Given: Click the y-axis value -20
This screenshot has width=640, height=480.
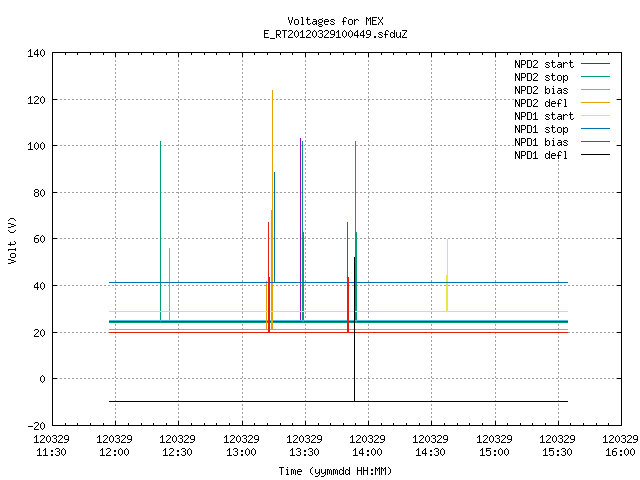Looking at the screenshot, I should [x=36, y=426].
